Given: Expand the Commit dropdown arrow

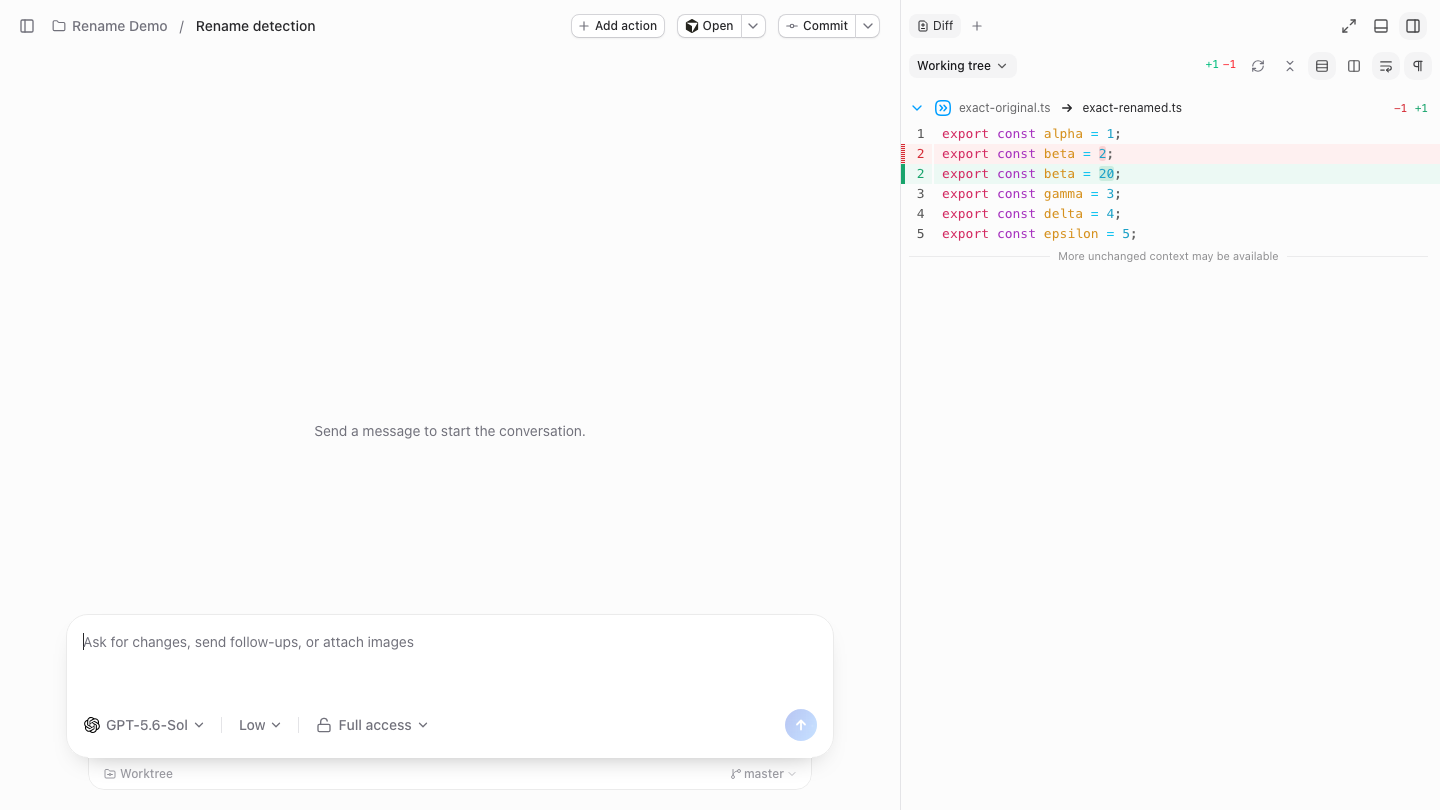Looking at the screenshot, I should pos(868,26).
